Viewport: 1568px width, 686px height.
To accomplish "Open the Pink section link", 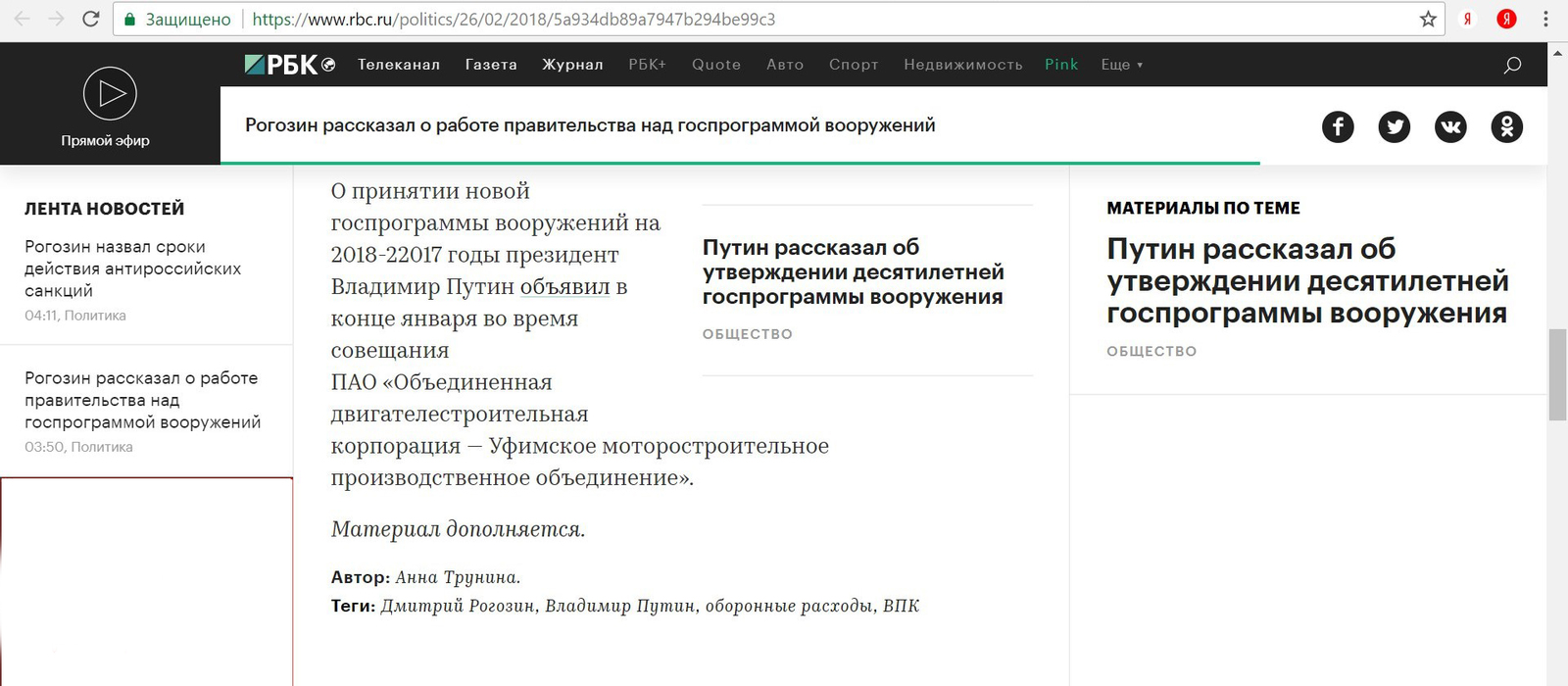I will (1061, 65).
